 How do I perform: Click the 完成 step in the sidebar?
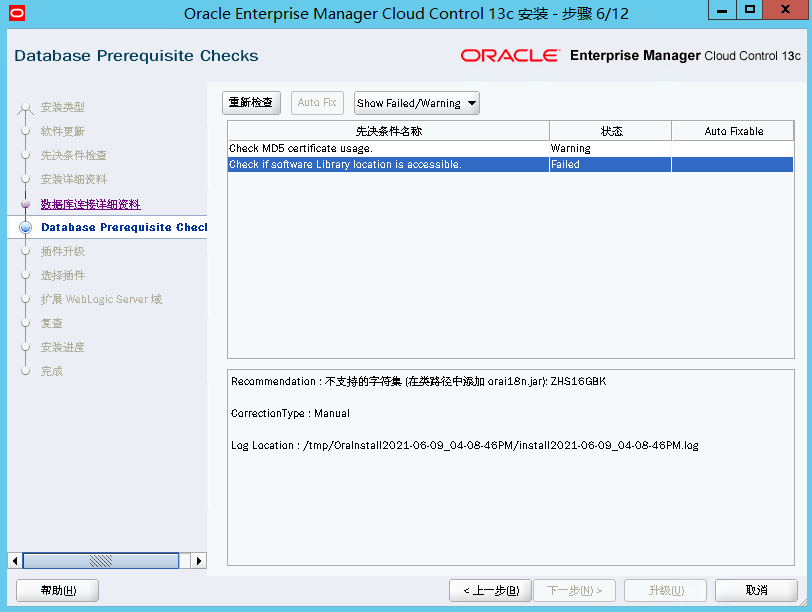(x=51, y=371)
